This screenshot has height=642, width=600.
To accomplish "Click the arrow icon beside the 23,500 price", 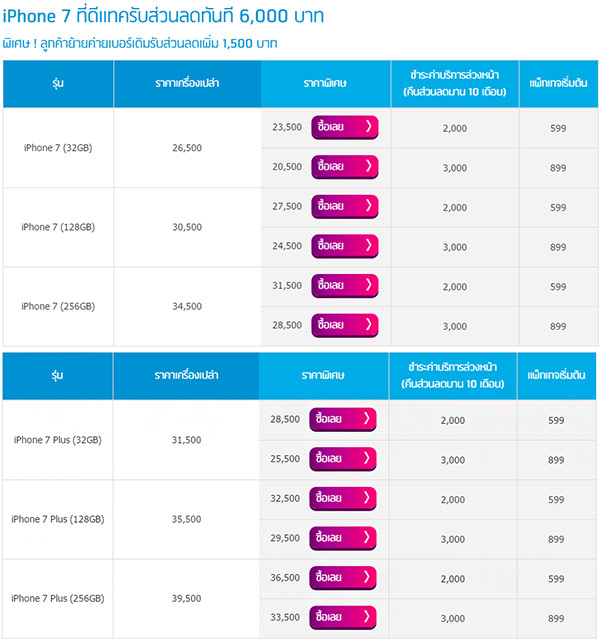I will pos(368,127).
